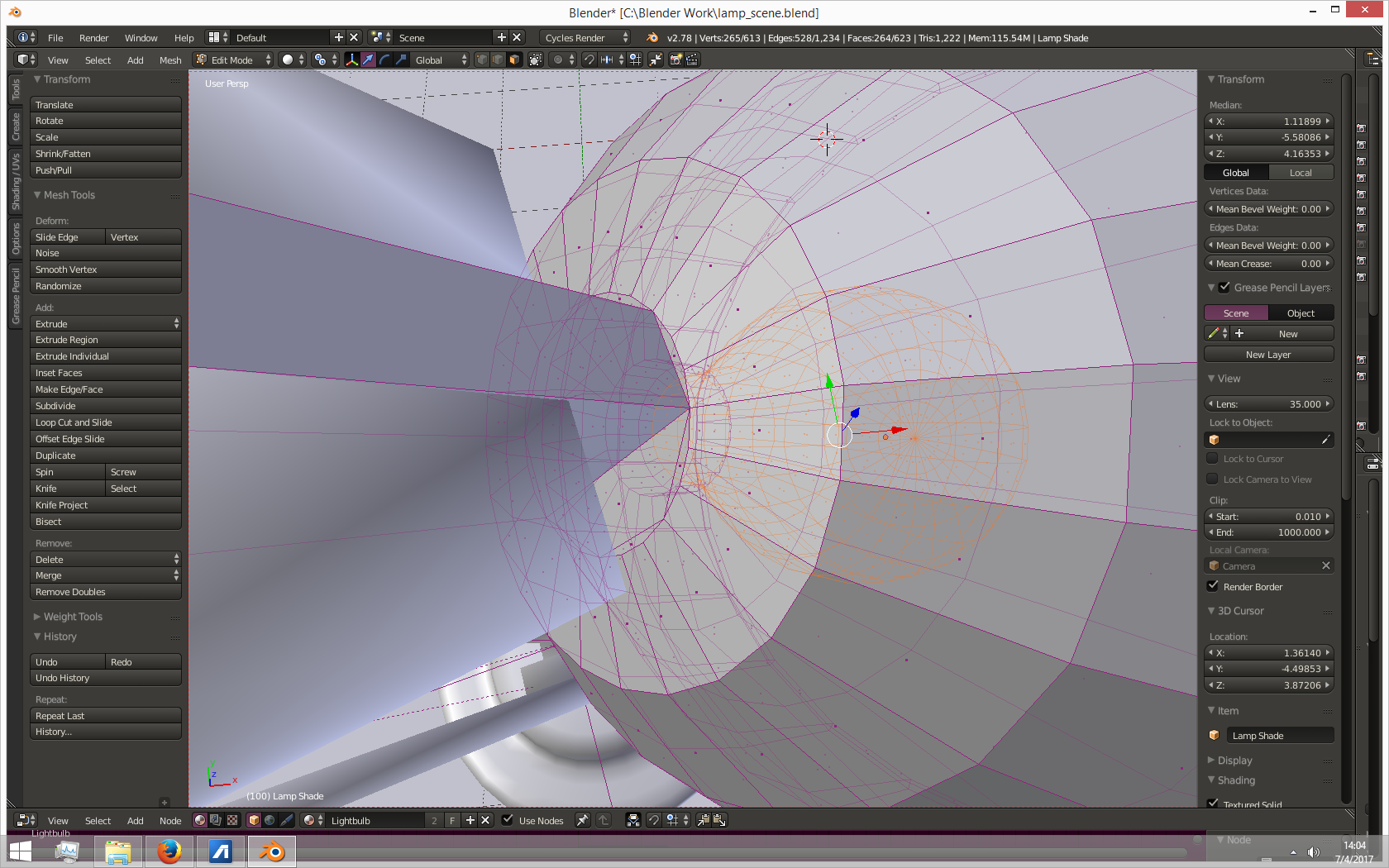Open the Render menu in top bar

coord(93,38)
